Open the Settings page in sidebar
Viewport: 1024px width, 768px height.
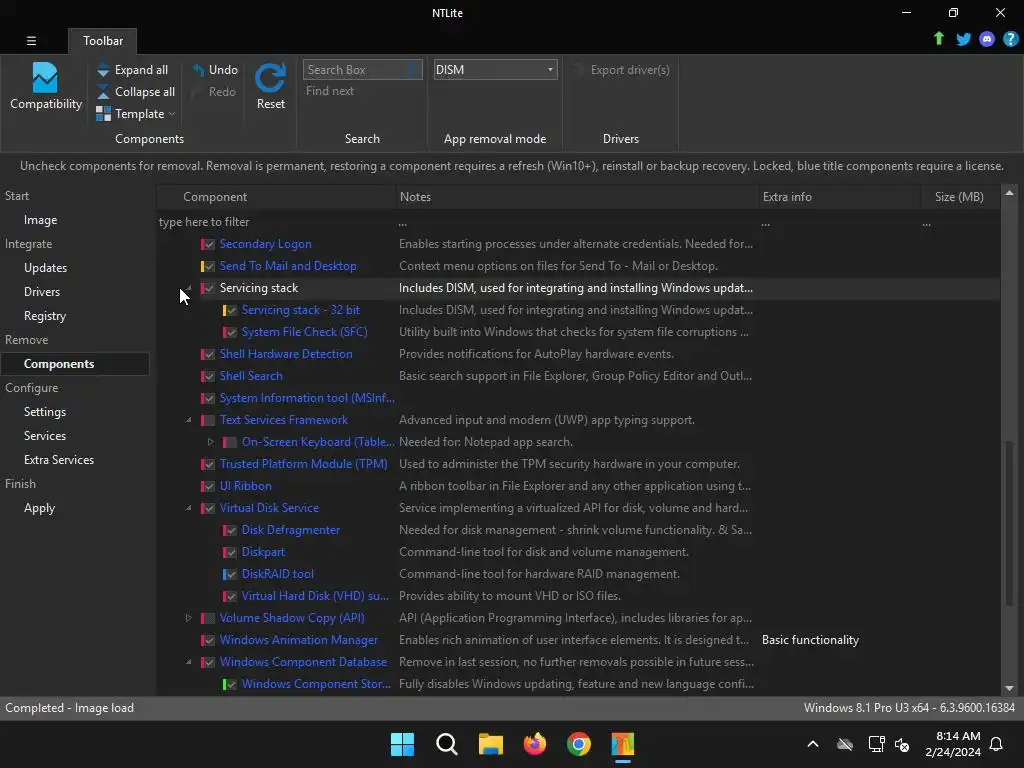[x=44, y=411]
